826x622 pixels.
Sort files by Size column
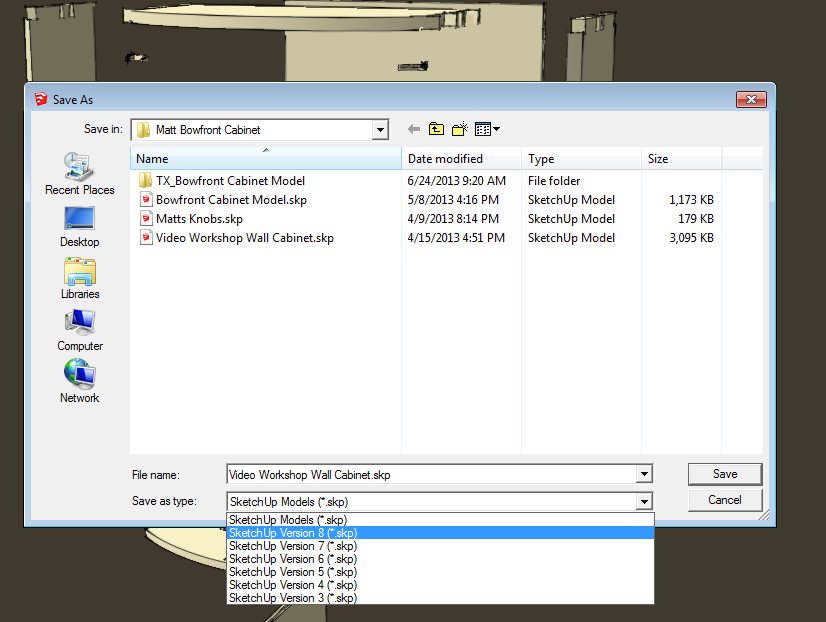682,159
